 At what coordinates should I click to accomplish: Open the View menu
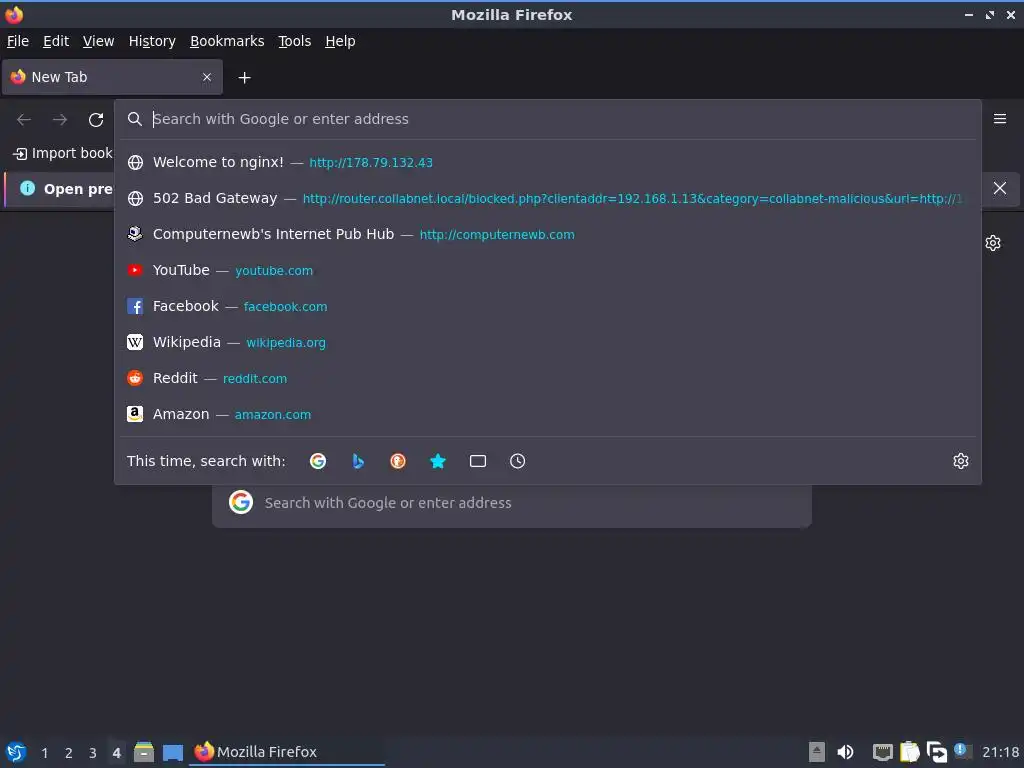98,41
